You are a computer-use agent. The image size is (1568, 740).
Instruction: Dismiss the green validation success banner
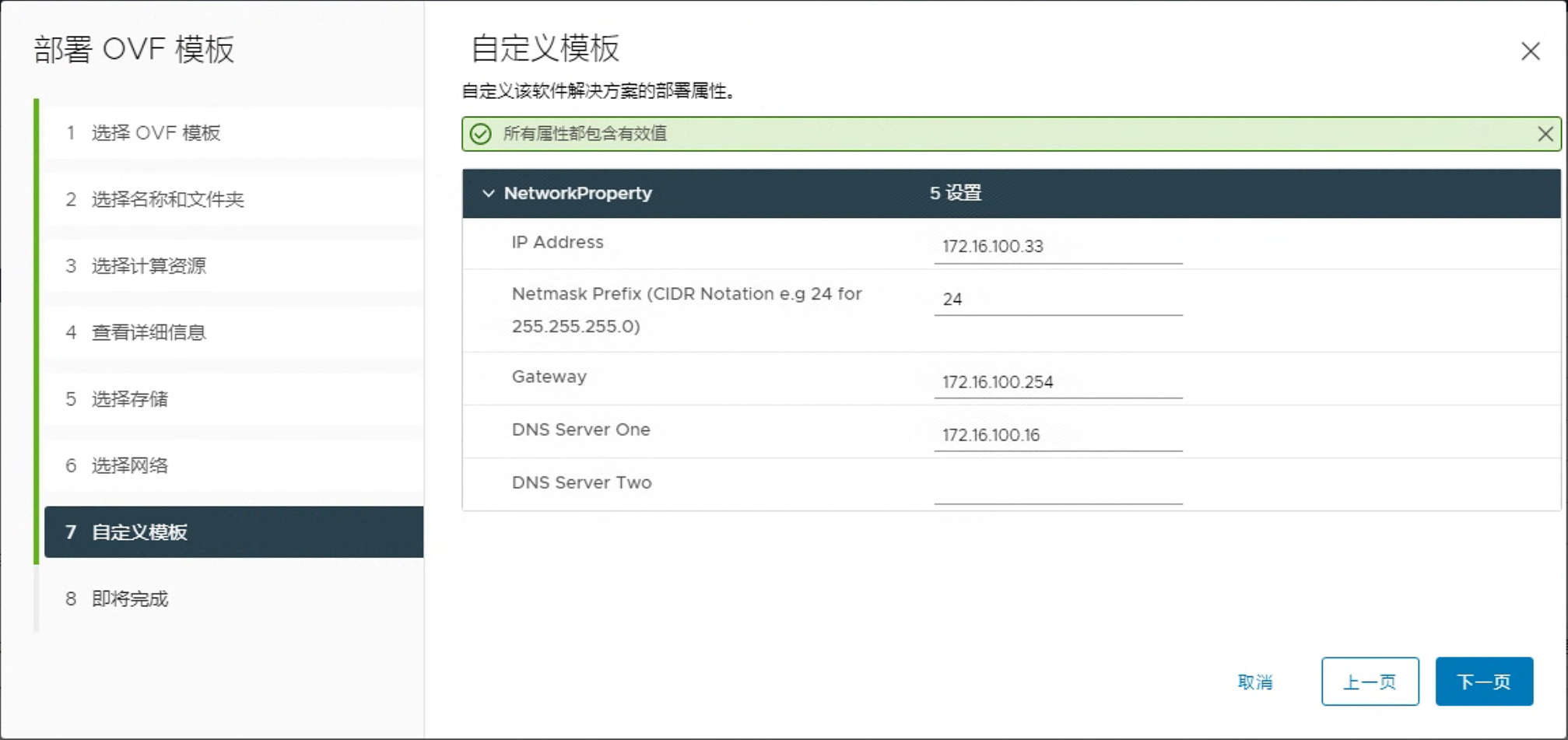(1545, 134)
